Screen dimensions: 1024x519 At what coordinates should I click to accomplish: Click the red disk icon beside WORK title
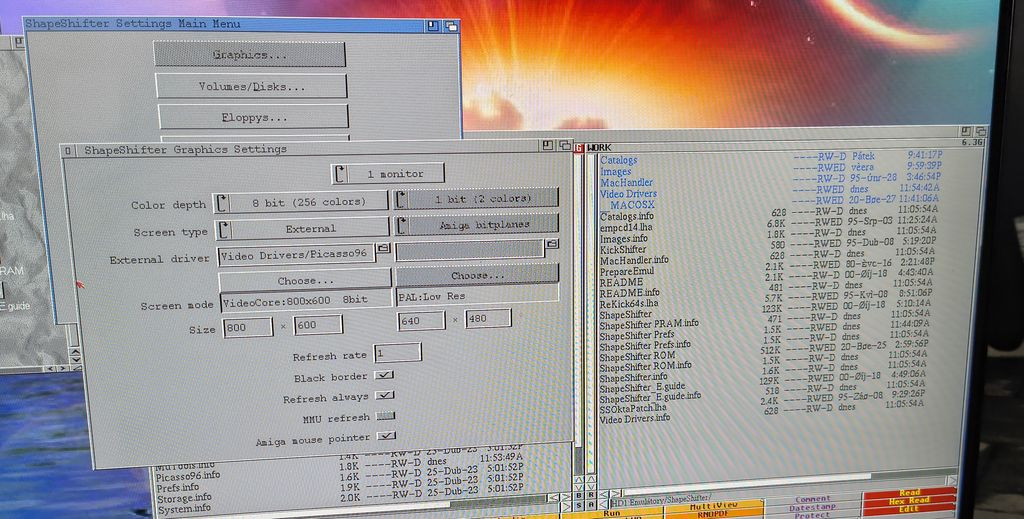tap(579, 147)
